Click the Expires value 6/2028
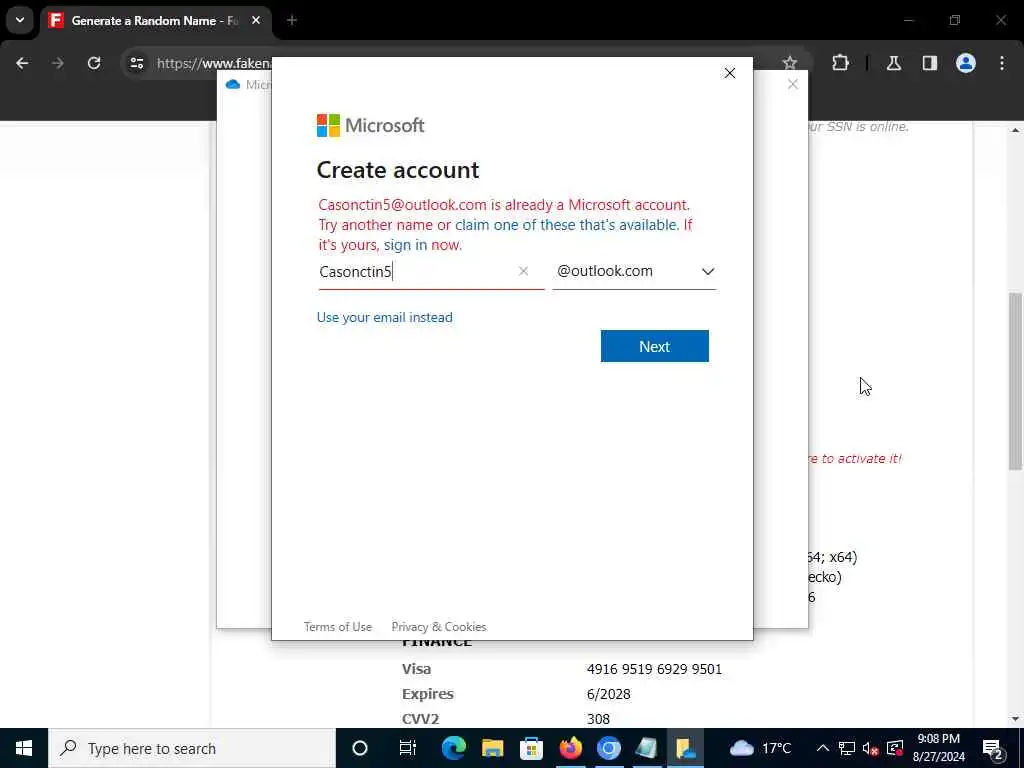This screenshot has width=1024, height=768. click(x=609, y=694)
